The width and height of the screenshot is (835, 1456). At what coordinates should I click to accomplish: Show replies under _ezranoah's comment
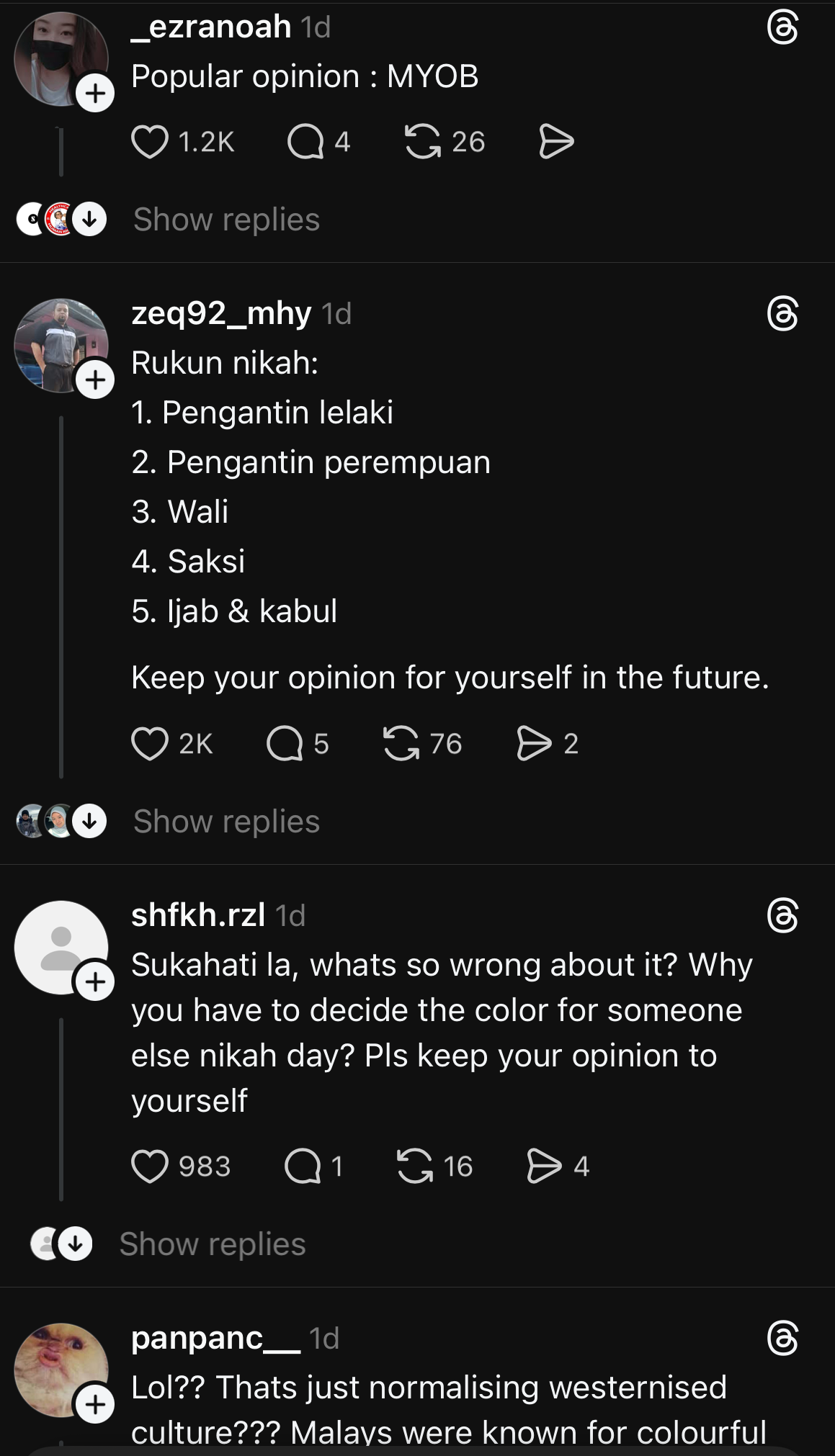226,220
